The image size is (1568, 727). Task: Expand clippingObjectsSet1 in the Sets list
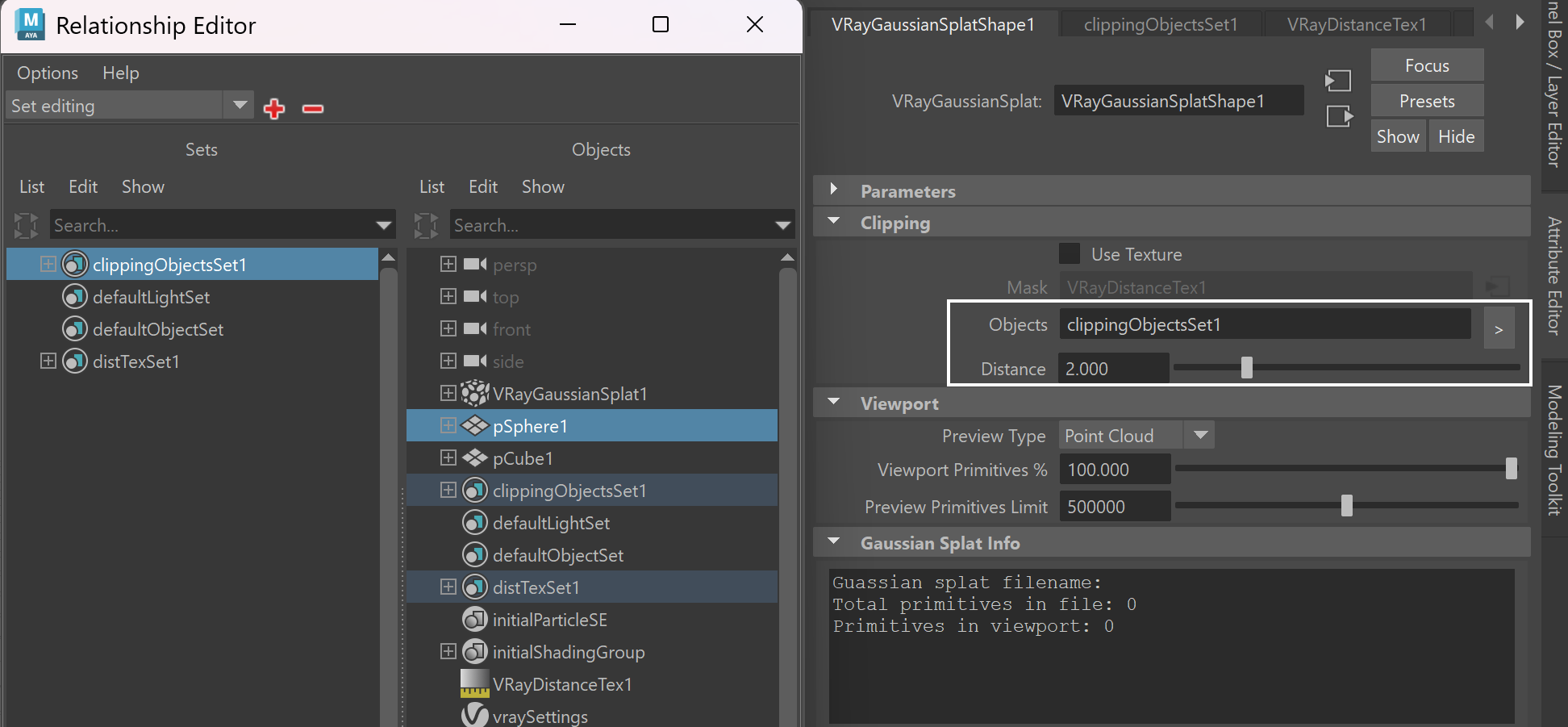[x=48, y=264]
